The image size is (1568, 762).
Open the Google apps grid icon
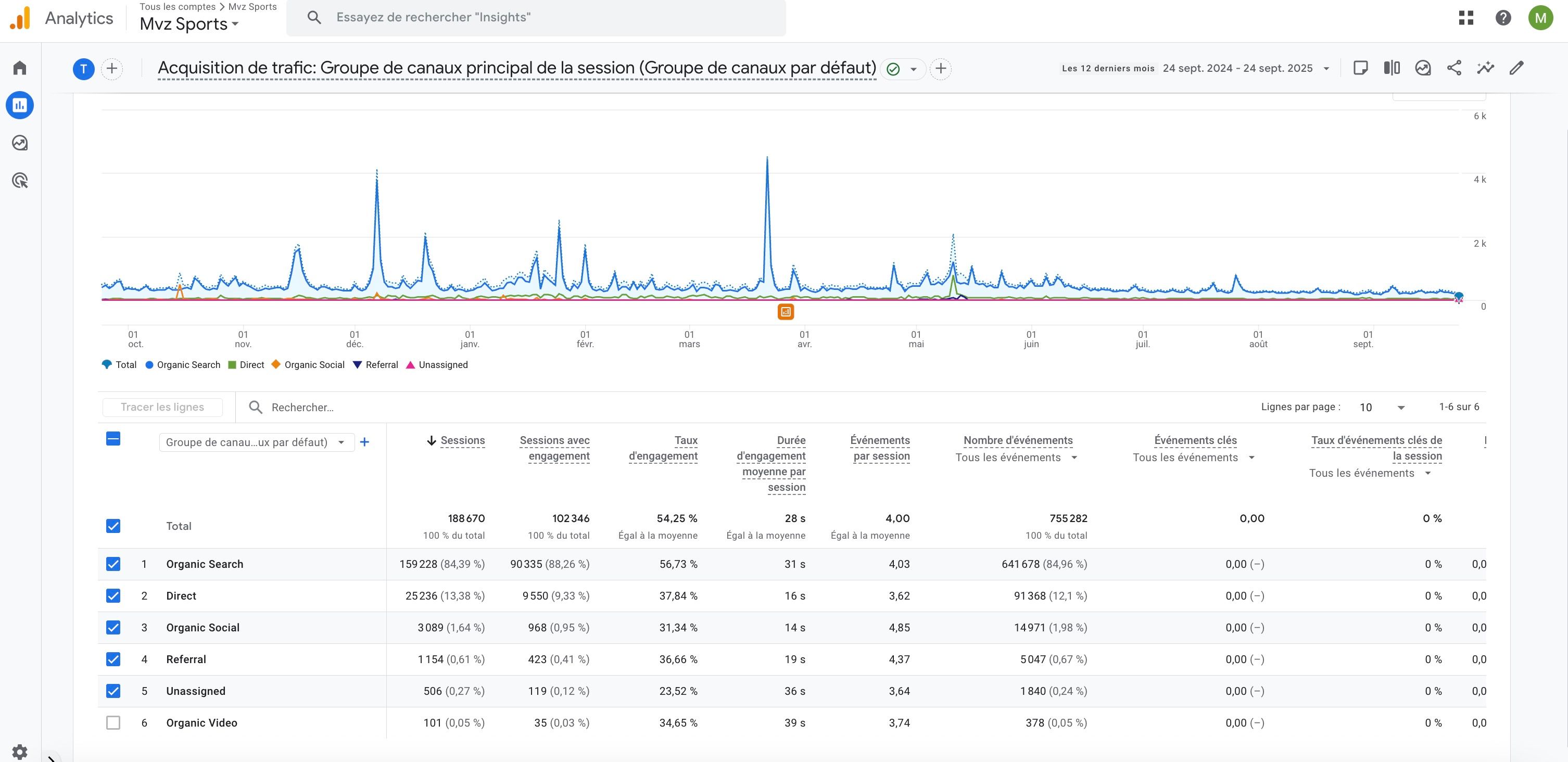click(1466, 18)
